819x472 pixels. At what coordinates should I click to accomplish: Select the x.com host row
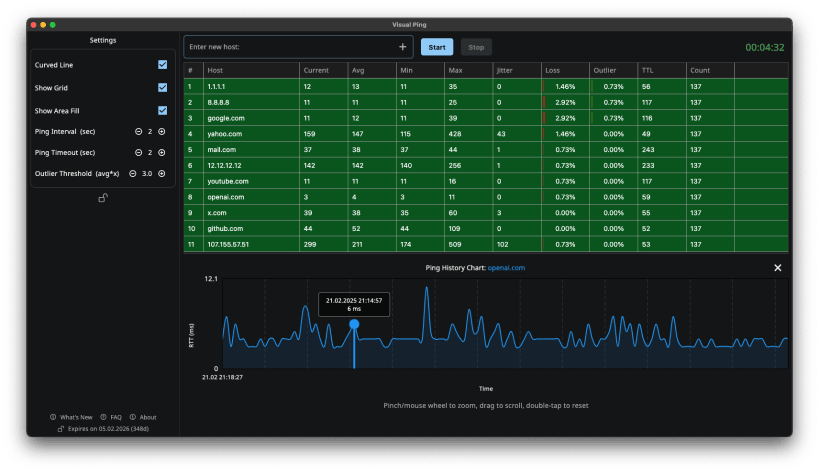pos(486,213)
